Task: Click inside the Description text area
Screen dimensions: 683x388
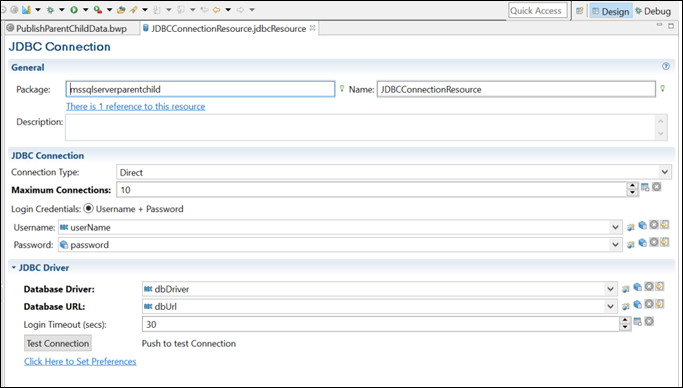Action: point(360,127)
